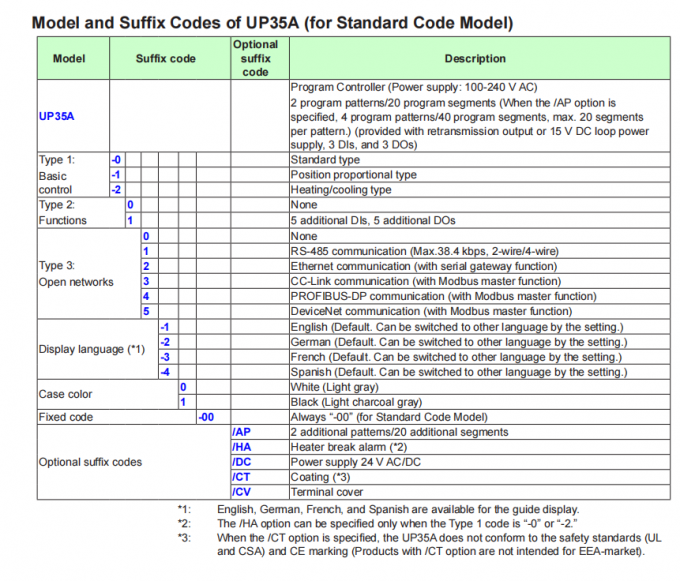Click the Heating/cooling type description
Viewport: 680px width, 581px height.
(x=340, y=189)
